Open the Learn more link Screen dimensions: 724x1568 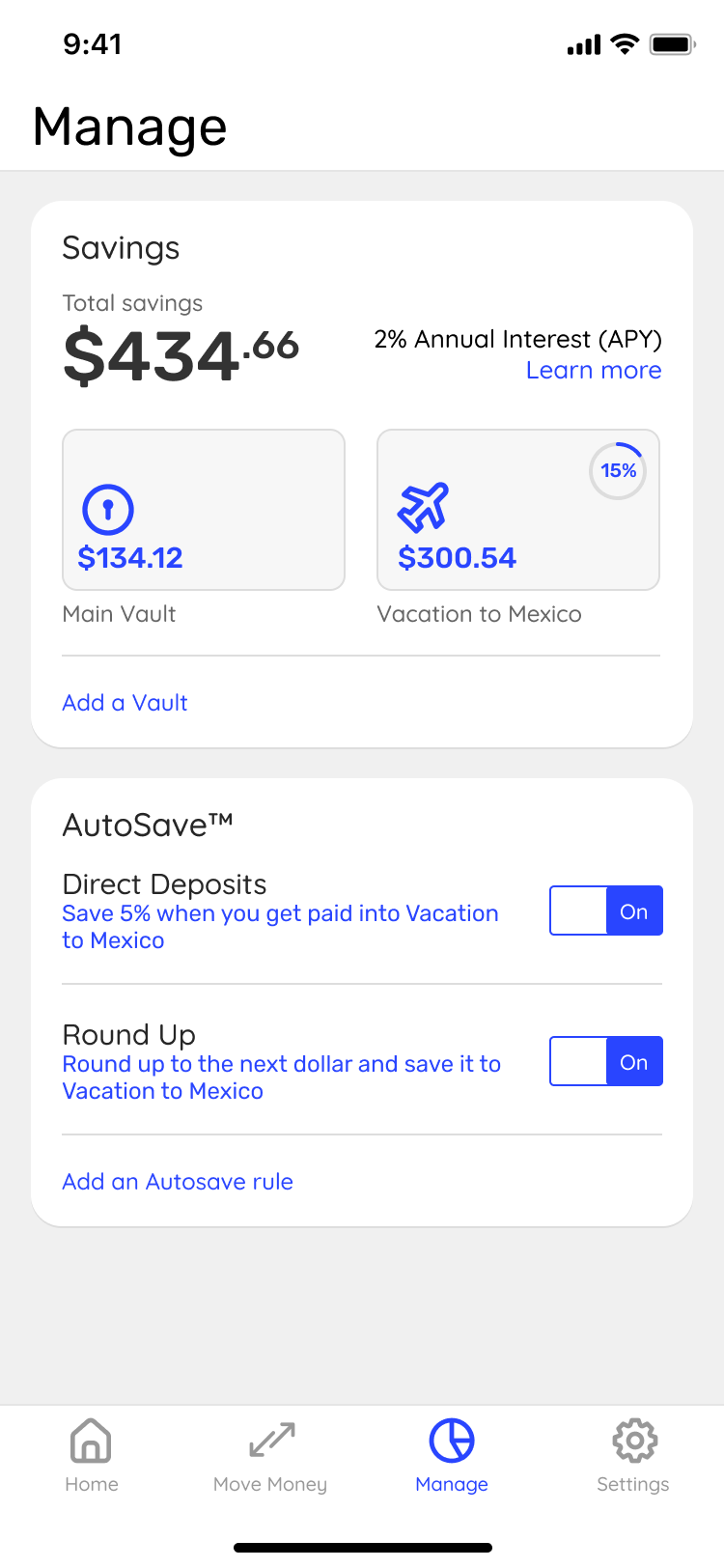(594, 371)
